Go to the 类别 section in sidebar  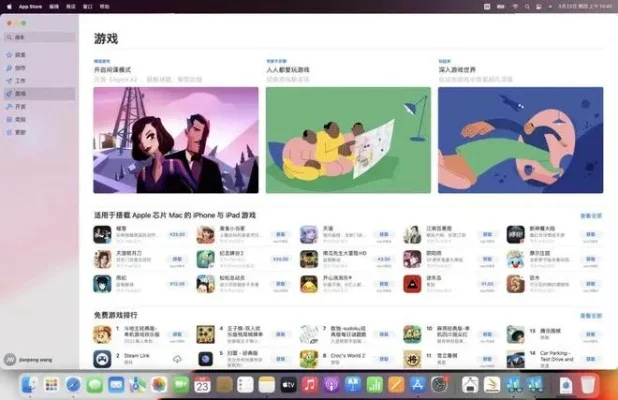tap(39, 119)
